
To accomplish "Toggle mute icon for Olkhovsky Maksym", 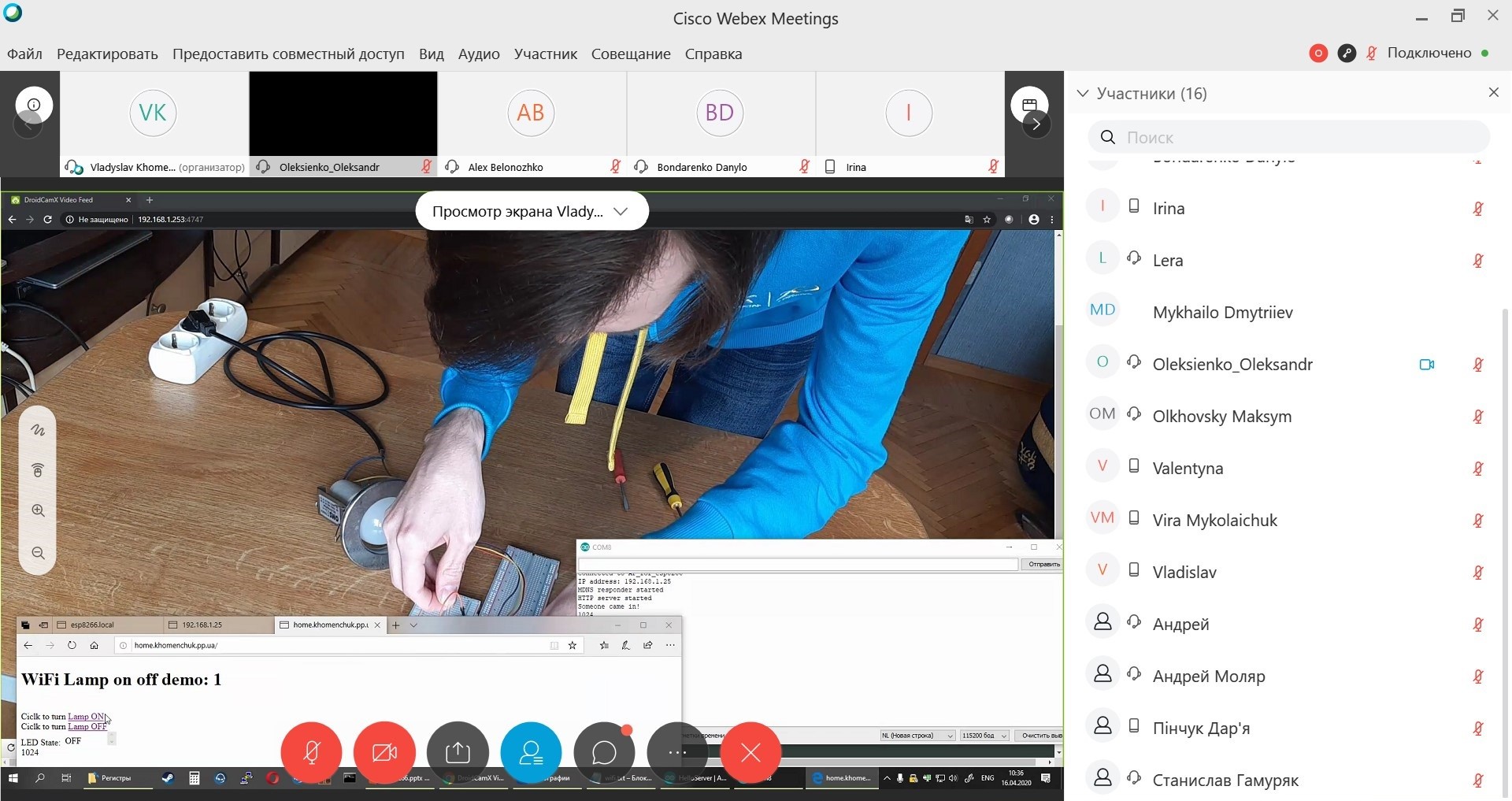I will pyautogui.click(x=1478, y=416).
